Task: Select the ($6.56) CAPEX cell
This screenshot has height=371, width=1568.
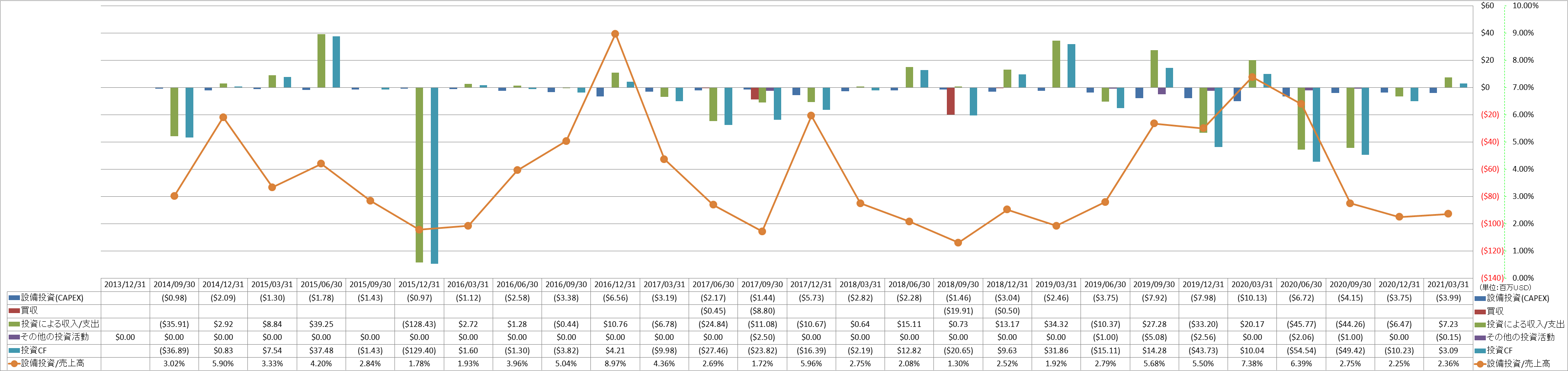Action: coord(615,298)
